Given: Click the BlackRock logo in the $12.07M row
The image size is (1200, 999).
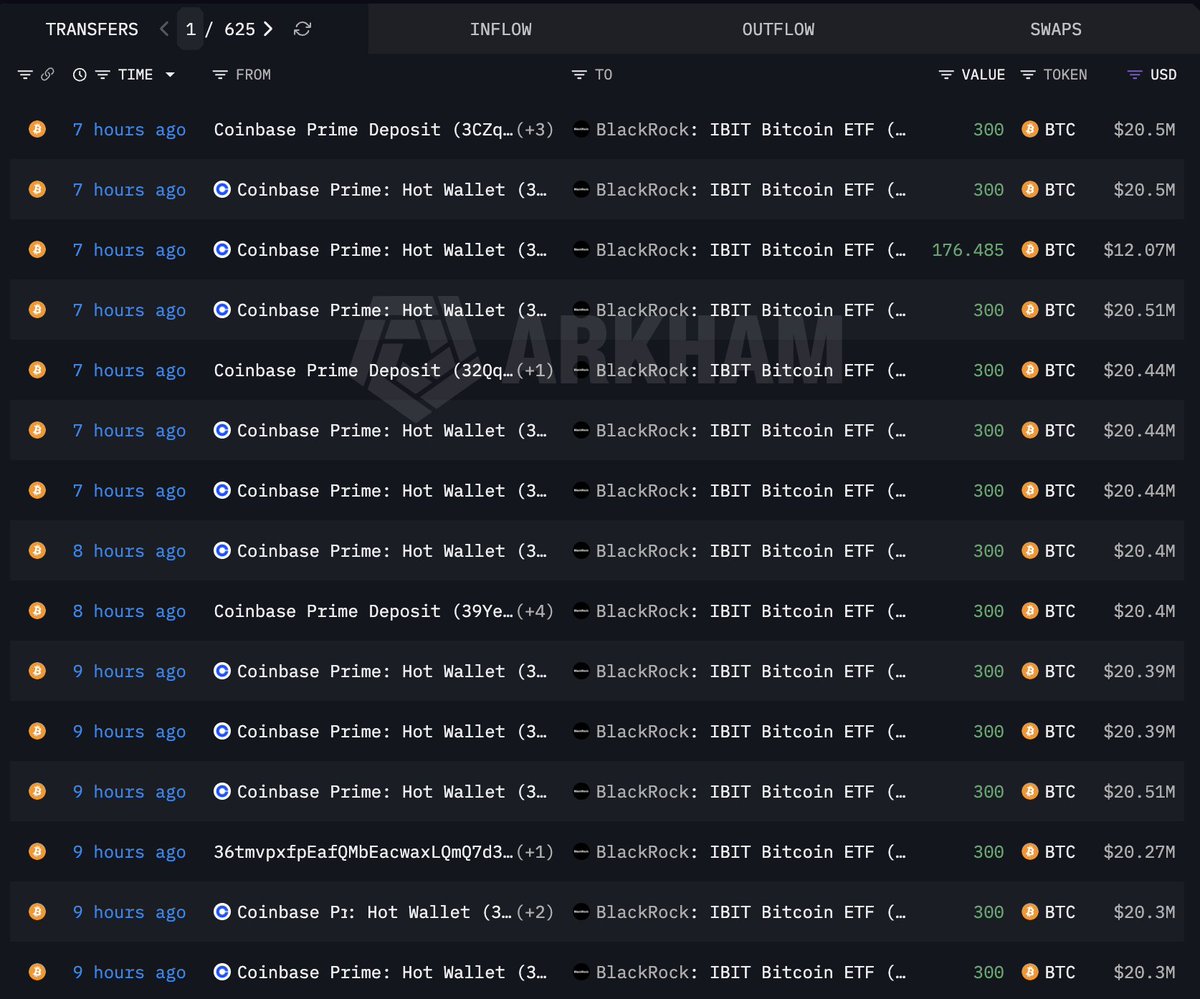Looking at the screenshot, I should [x=581, y=250].
